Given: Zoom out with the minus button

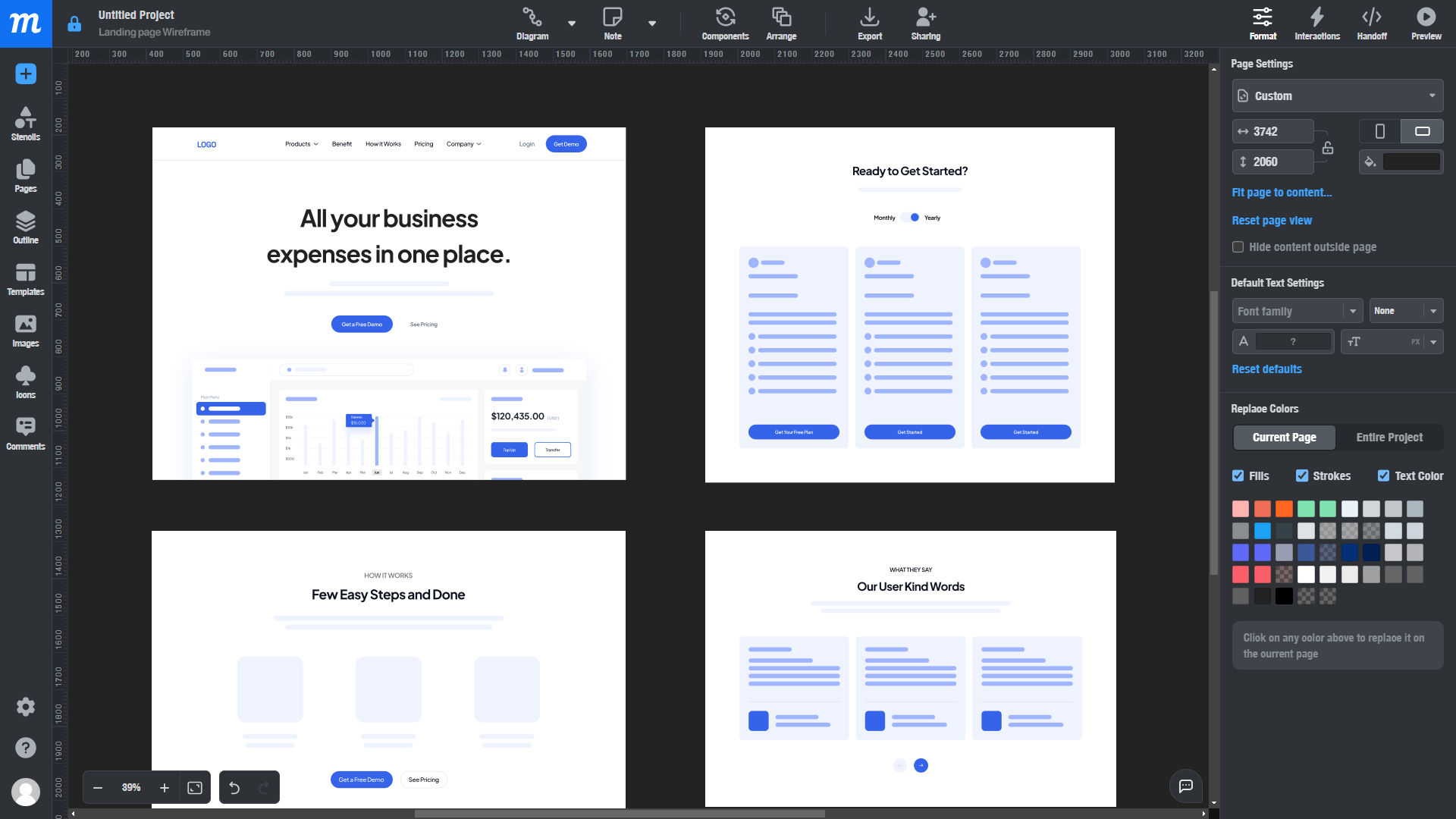Looking at the screenshot, I should pos(98,788).
